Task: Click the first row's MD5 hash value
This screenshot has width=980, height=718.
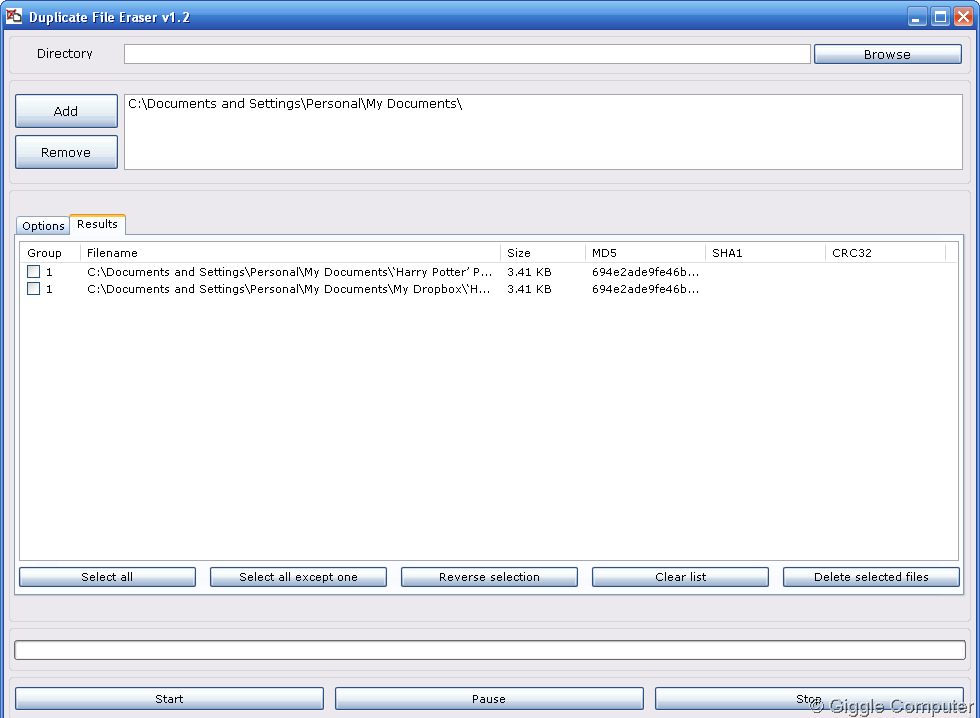Action: [646, 272]
